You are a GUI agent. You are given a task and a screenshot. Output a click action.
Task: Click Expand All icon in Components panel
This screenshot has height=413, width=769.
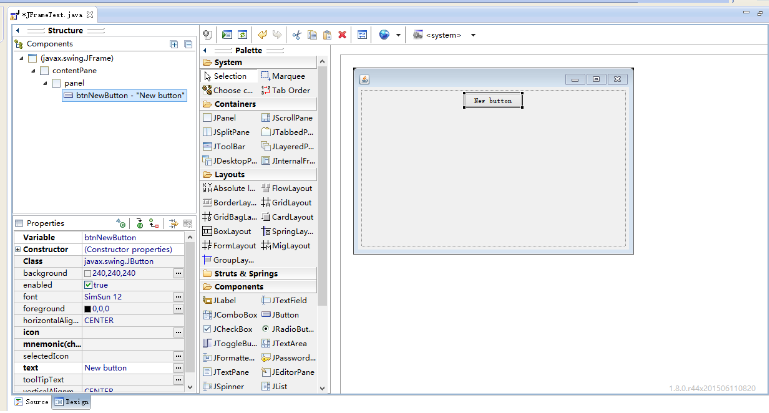(174, 45)
